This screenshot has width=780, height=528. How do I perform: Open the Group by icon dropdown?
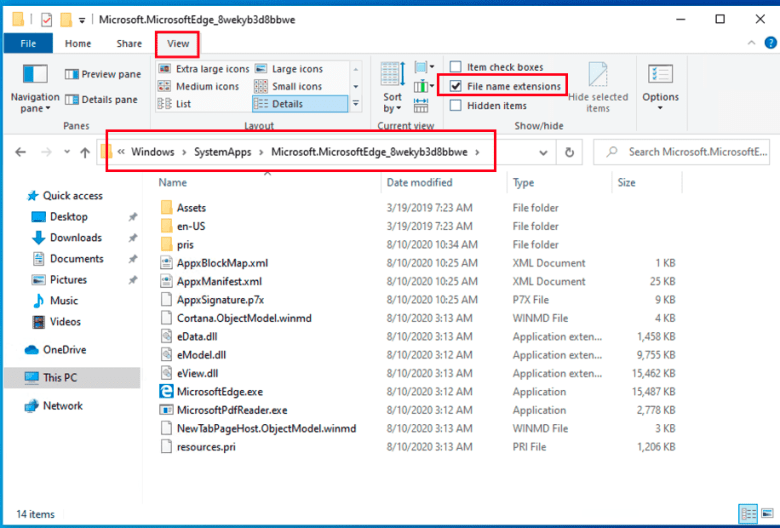click(424, 67)
